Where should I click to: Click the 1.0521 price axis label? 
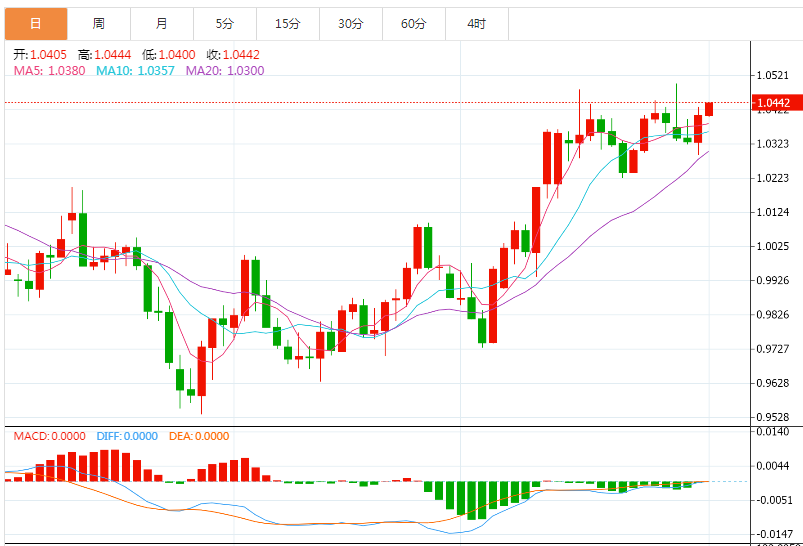[x=773, y=76]
